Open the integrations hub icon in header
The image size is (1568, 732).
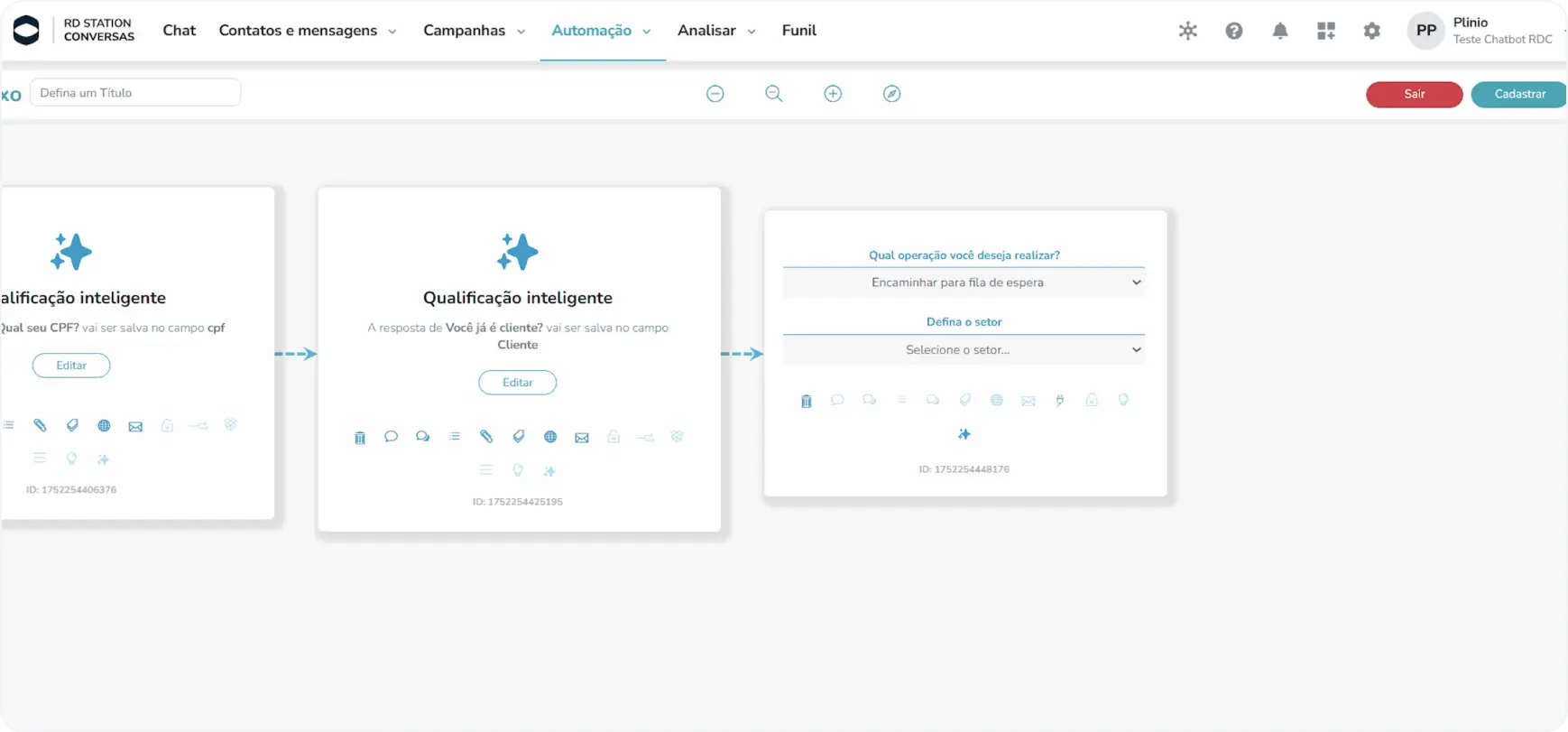point(1188,31)
